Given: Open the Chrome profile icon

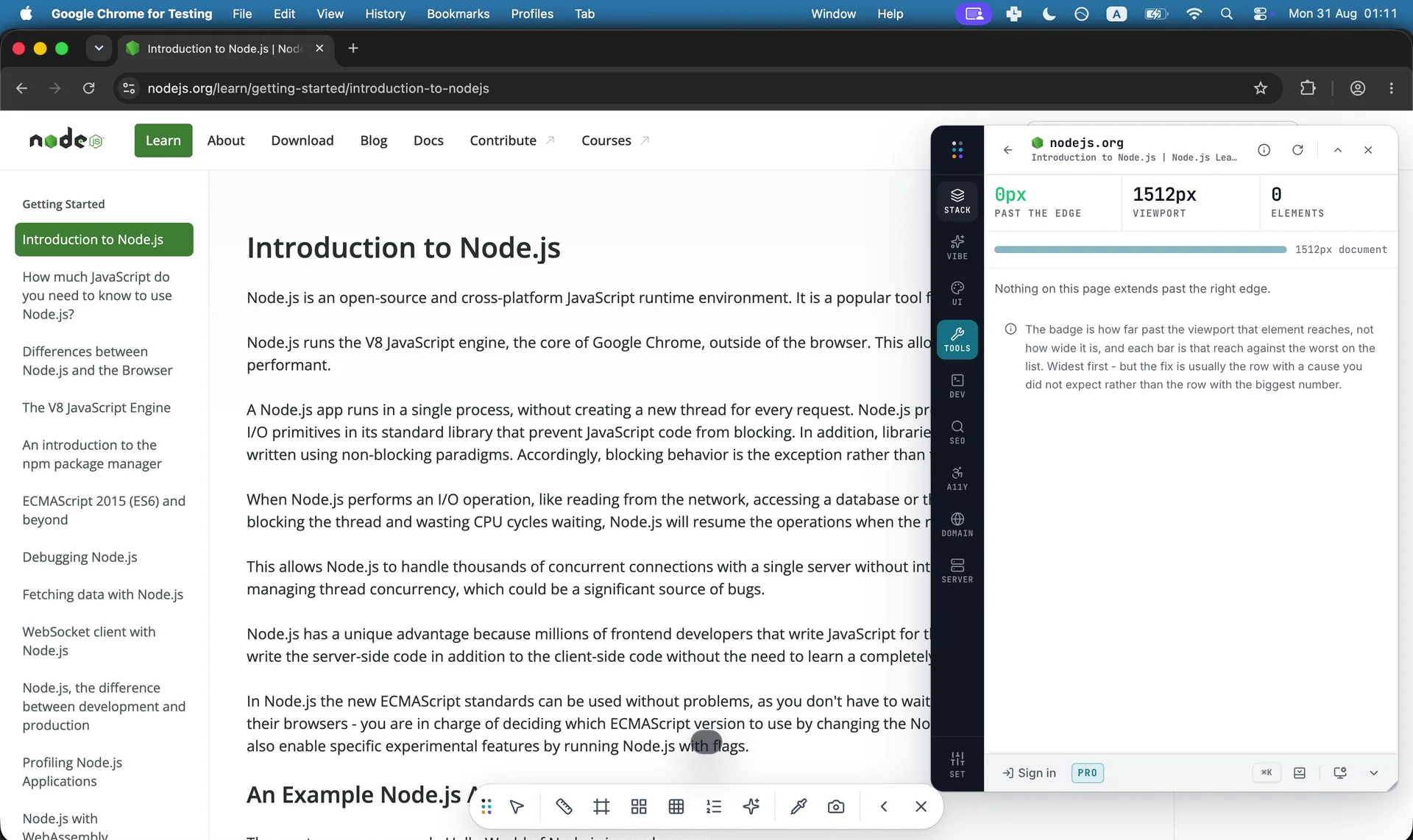Looking at the screenshot, I should [1358, 88].
